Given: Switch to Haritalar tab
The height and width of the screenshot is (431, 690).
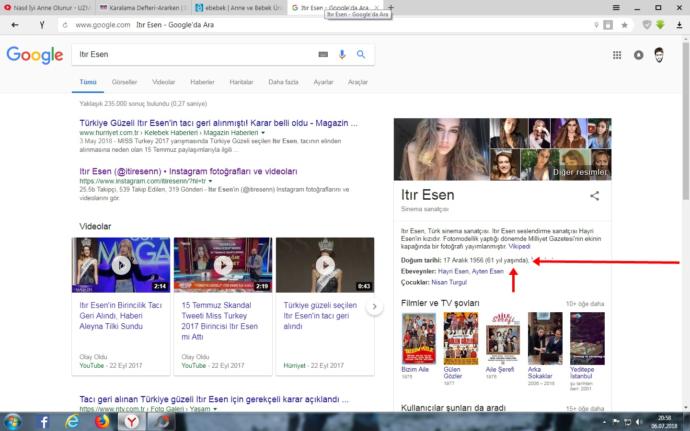Looking at the screenshot, I should tap(241, 82).
